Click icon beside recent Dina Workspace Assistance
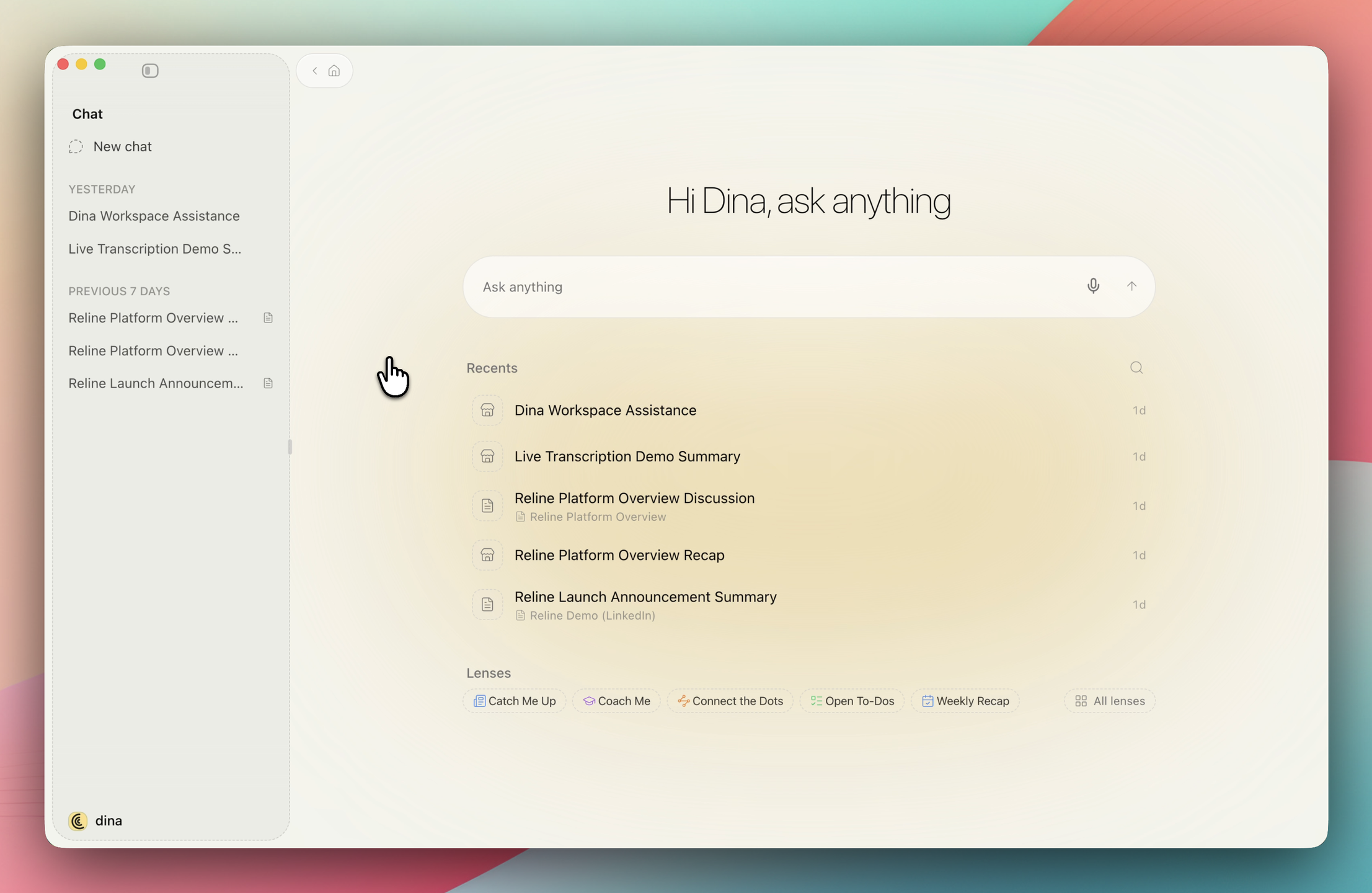The image size is (1372, 893). 487,410
